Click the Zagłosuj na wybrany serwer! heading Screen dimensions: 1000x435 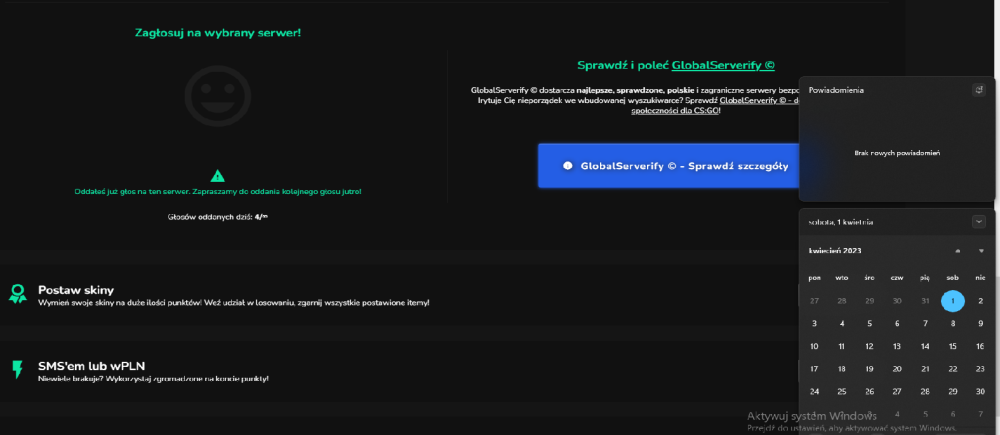(x=217, y=33)
